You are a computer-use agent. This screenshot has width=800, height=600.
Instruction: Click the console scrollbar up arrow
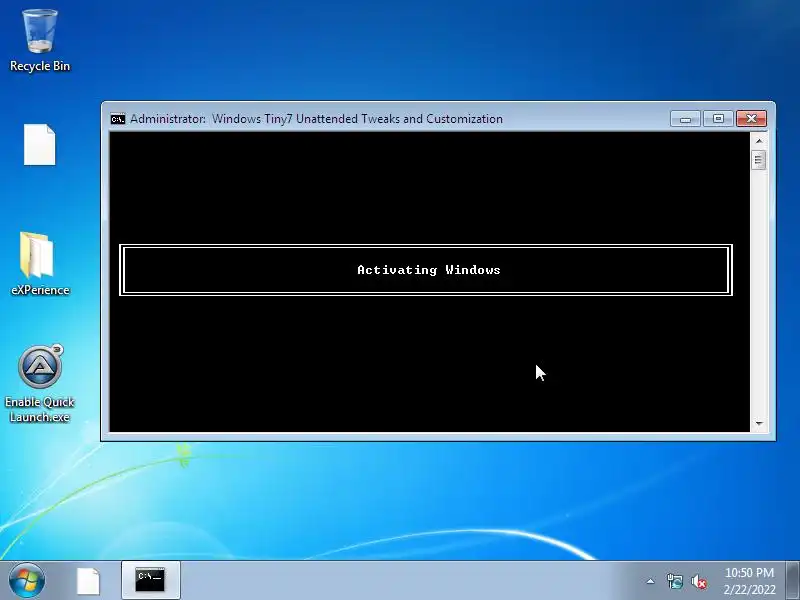tap(759, 141)
